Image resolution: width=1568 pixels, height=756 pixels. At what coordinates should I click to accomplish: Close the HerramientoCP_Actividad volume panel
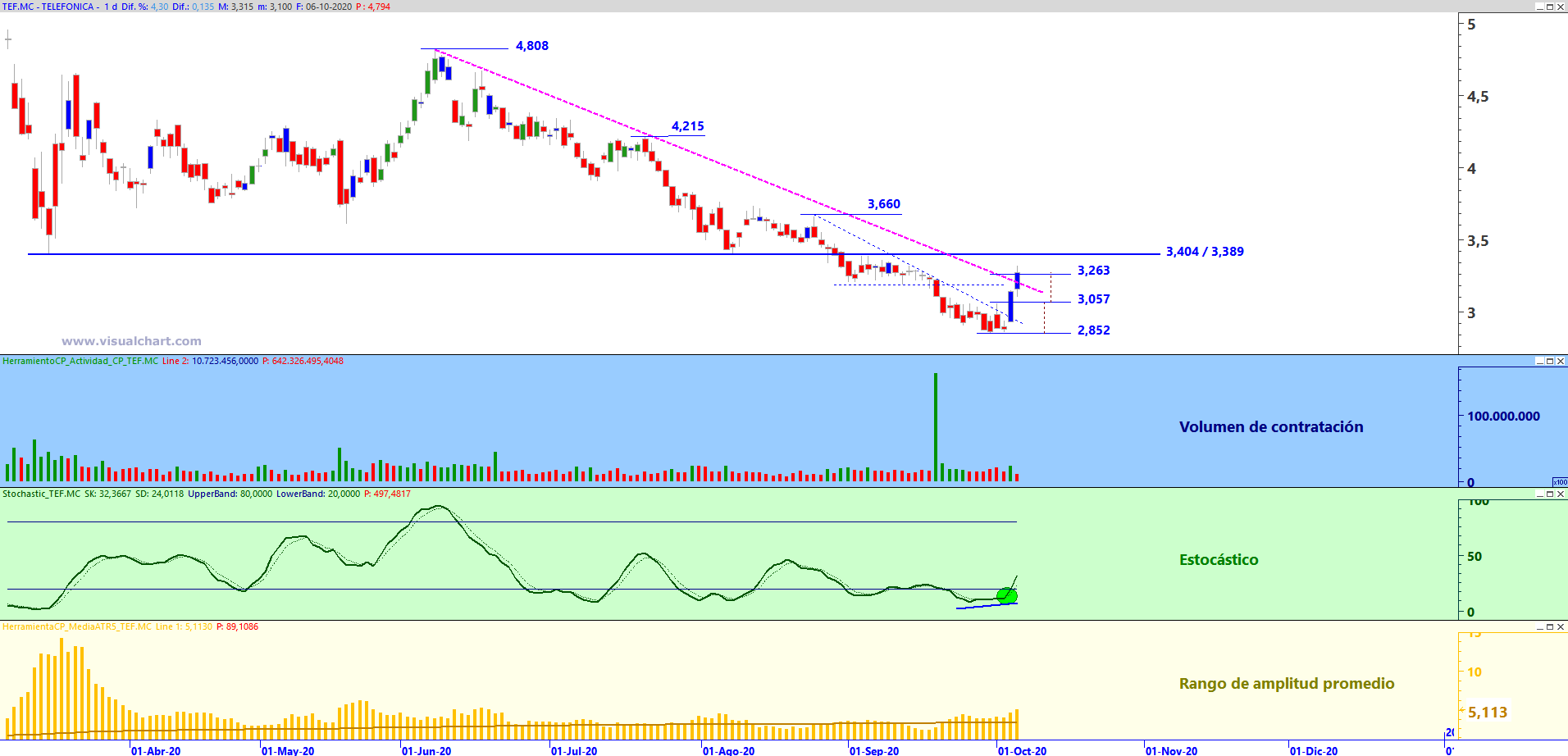[1561, 361]
